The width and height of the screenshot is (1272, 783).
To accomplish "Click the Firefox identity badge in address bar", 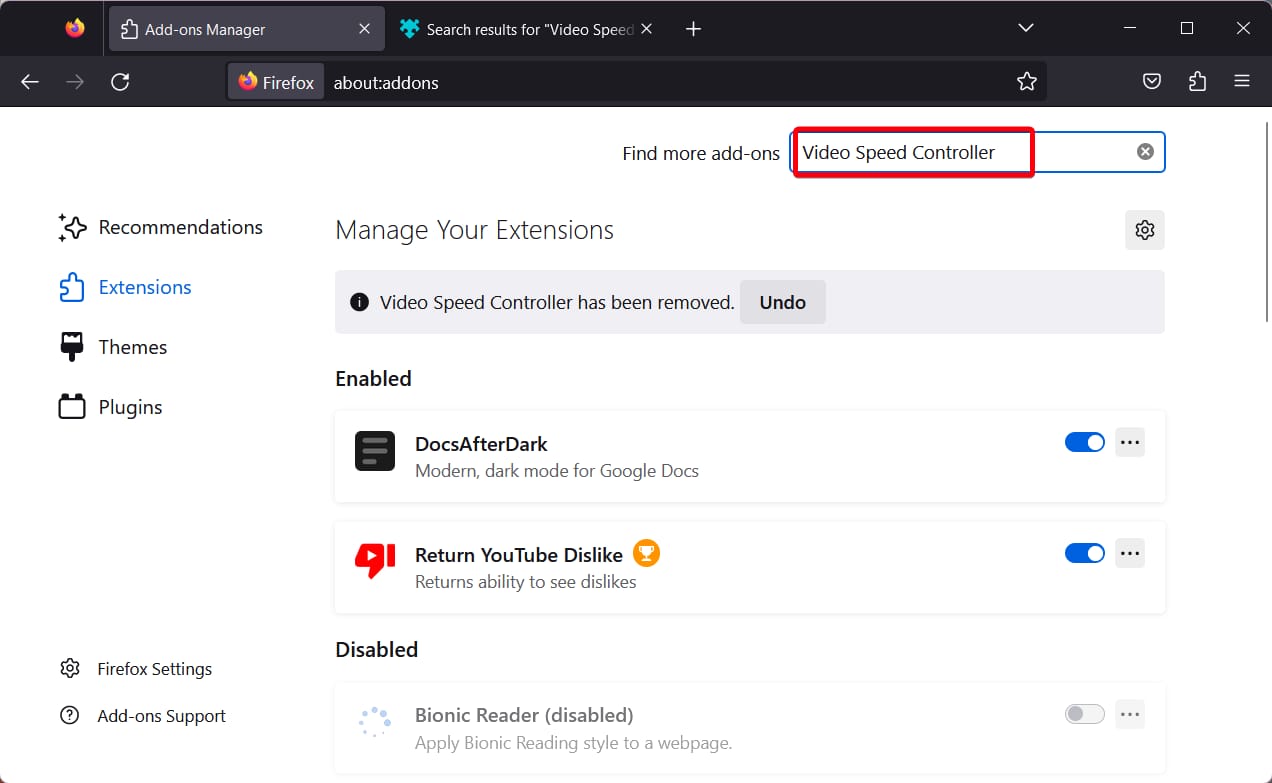I will [276, 82].
